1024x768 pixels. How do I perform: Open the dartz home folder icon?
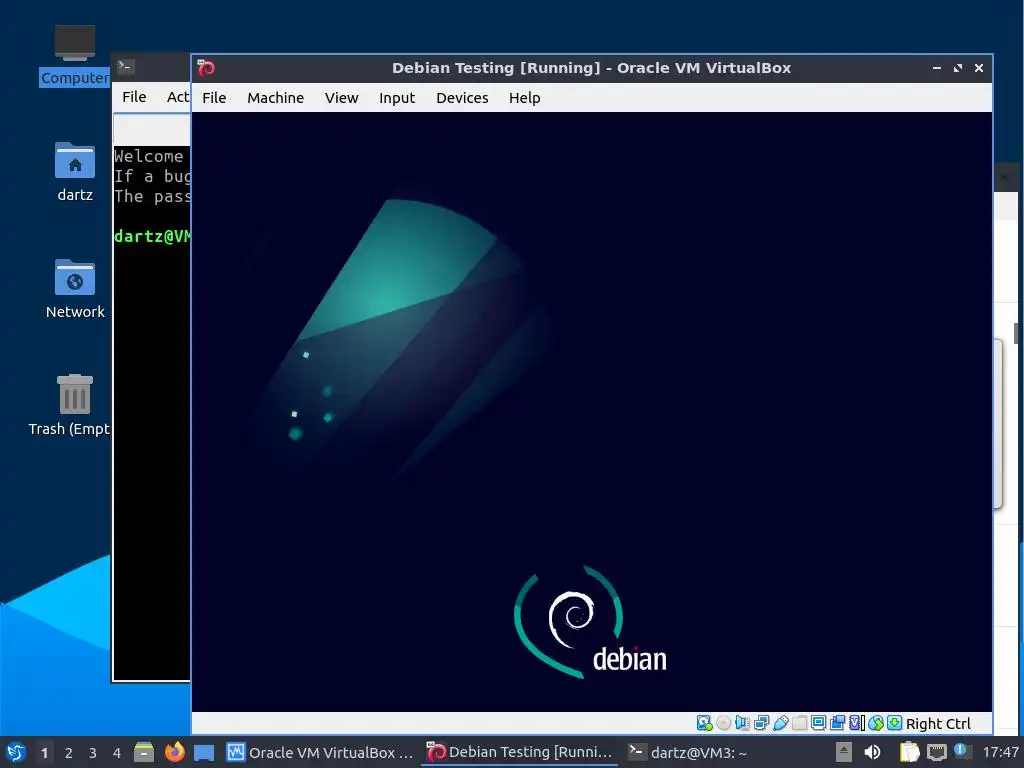(x=74, y=172)
